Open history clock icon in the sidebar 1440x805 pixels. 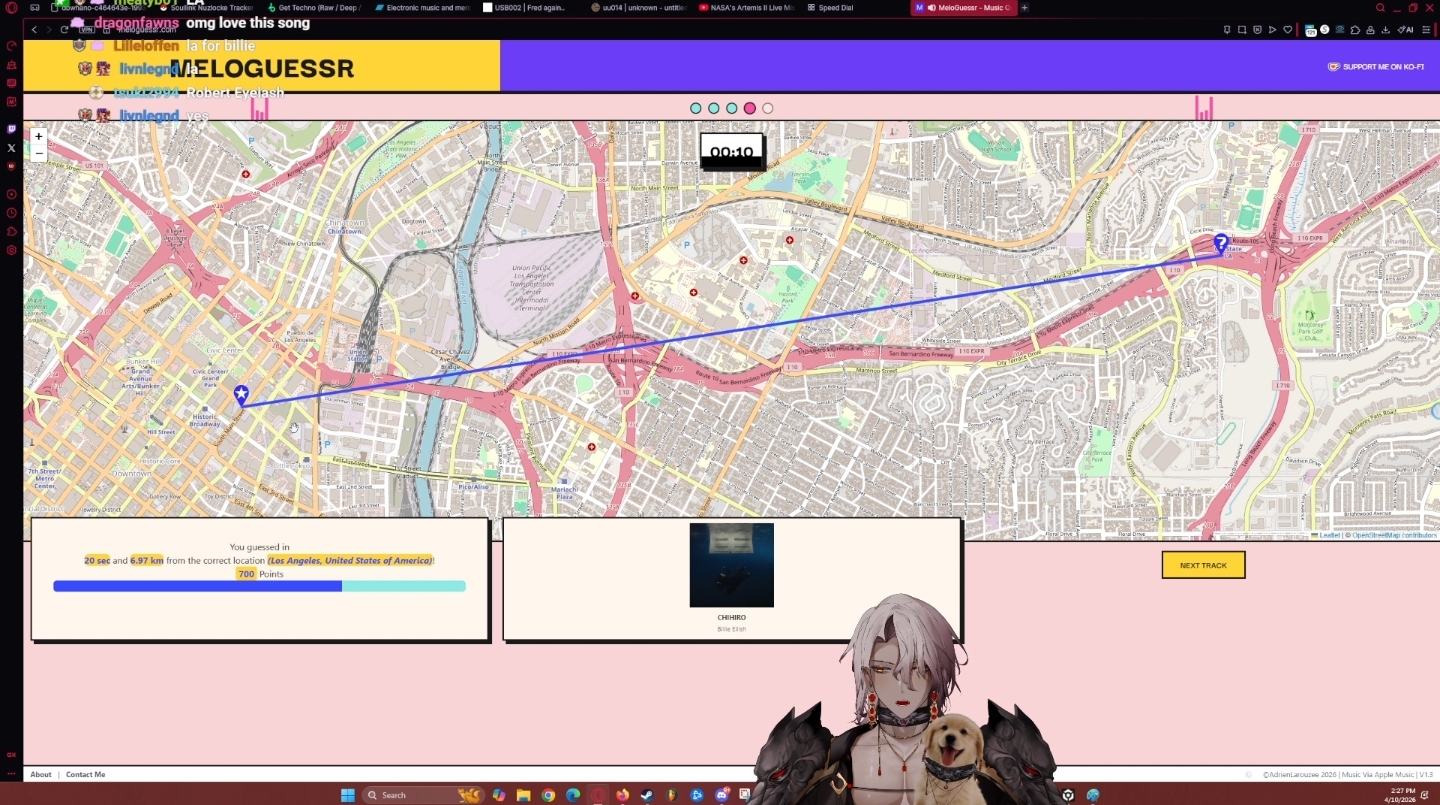[x=11, y=213]
